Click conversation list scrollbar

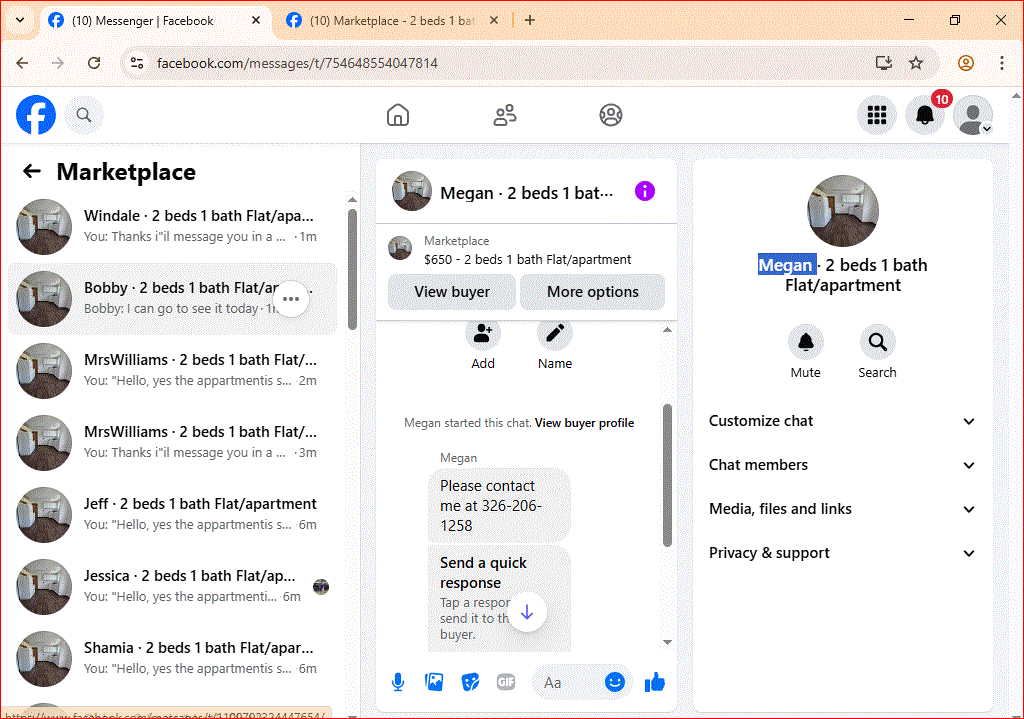pos(352,269)
